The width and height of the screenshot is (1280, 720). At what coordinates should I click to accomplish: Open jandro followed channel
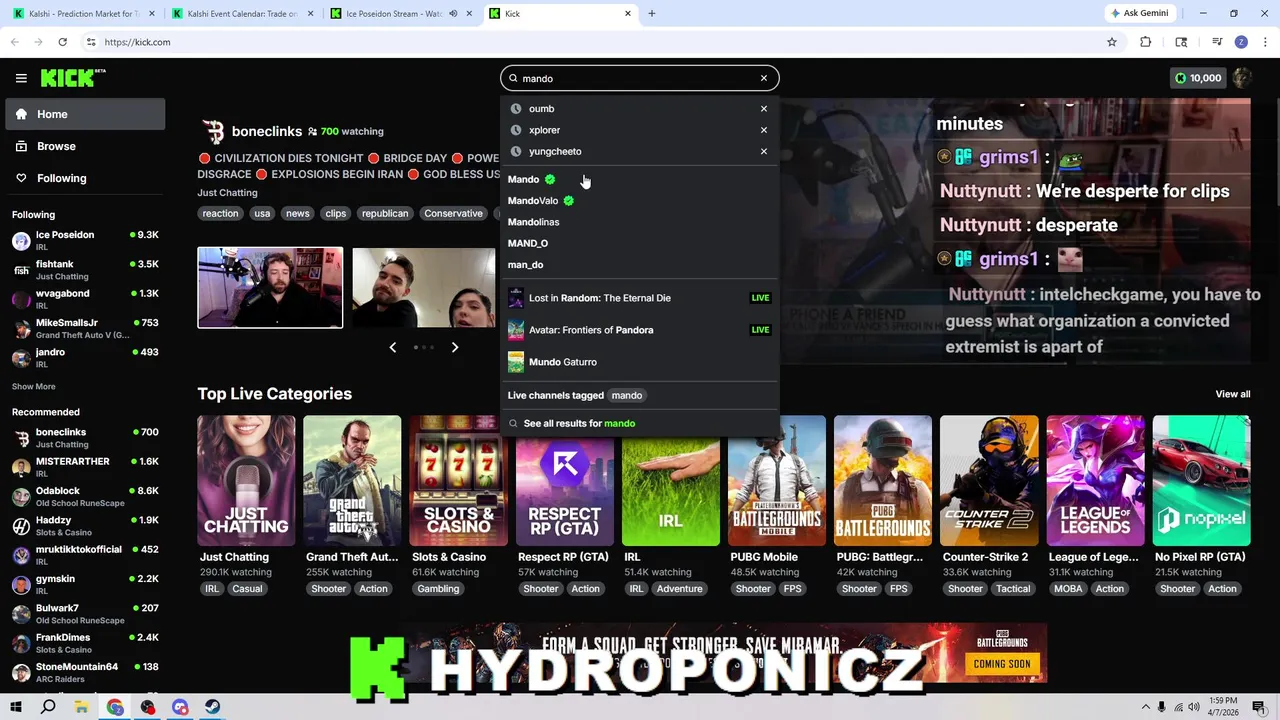pyautogui.click(x=86, y=357)
